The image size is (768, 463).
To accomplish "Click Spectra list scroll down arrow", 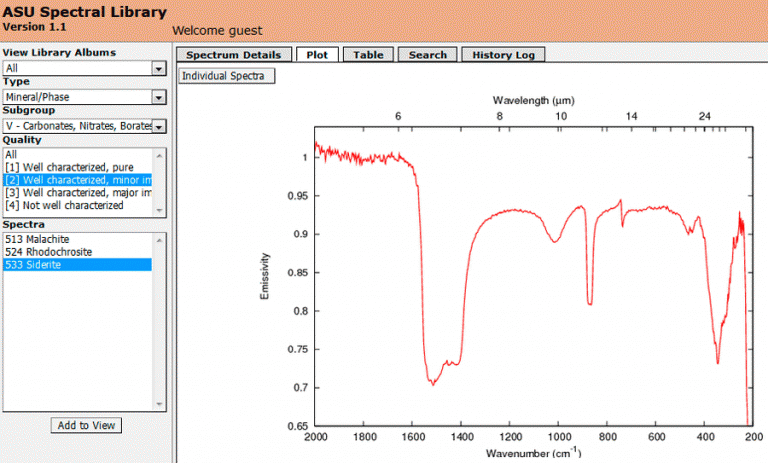I will coord(159,404).
